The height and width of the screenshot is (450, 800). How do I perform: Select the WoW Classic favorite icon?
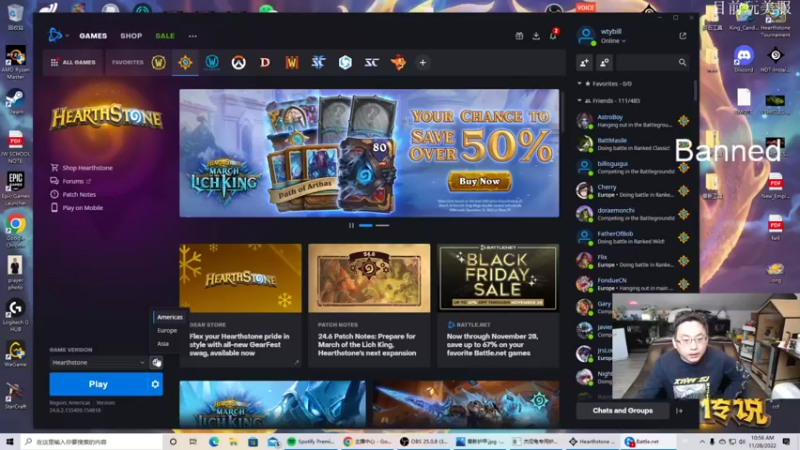point(212,62)
